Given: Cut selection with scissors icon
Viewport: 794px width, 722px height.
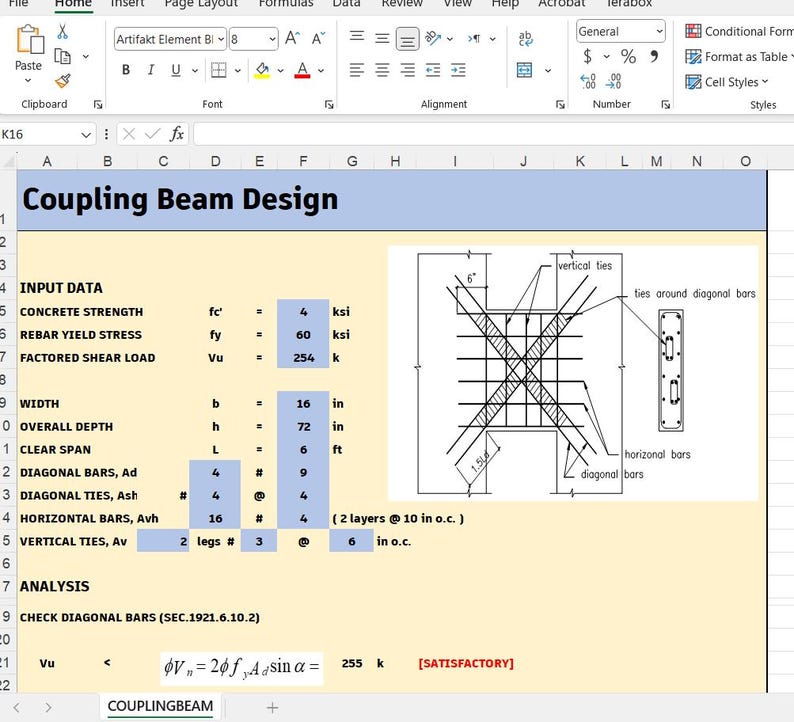Looking at the screenshot, I should [x=63, y=31].
